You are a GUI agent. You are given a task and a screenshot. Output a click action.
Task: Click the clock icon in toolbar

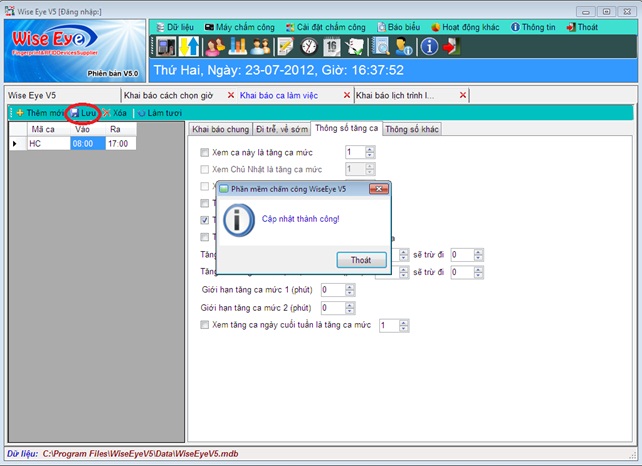point(309,46)
